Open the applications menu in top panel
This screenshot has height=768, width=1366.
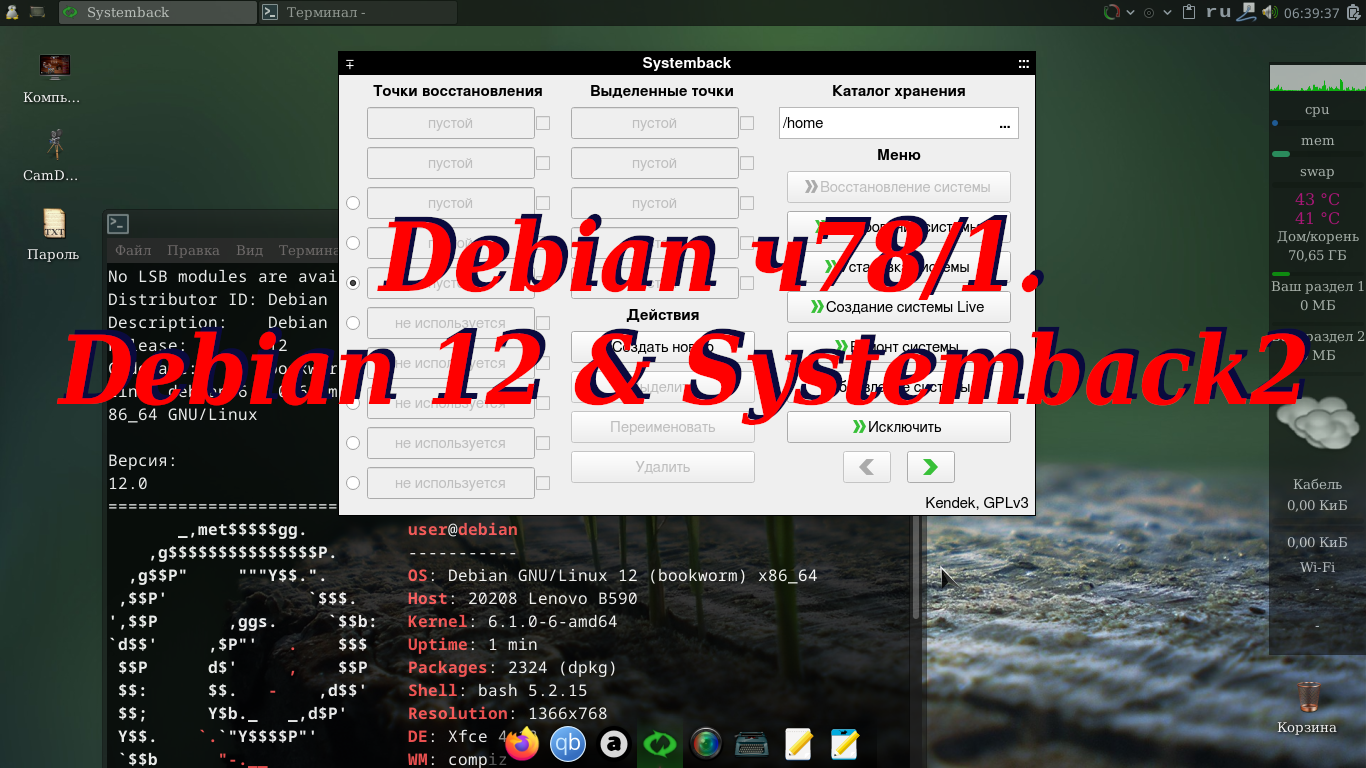11,12
